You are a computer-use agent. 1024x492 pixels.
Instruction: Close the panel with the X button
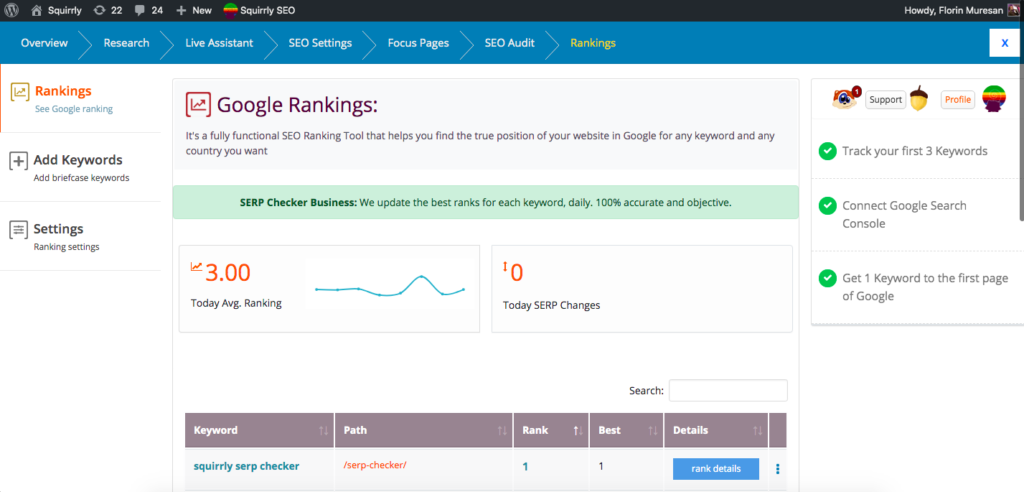(1004, 43)
